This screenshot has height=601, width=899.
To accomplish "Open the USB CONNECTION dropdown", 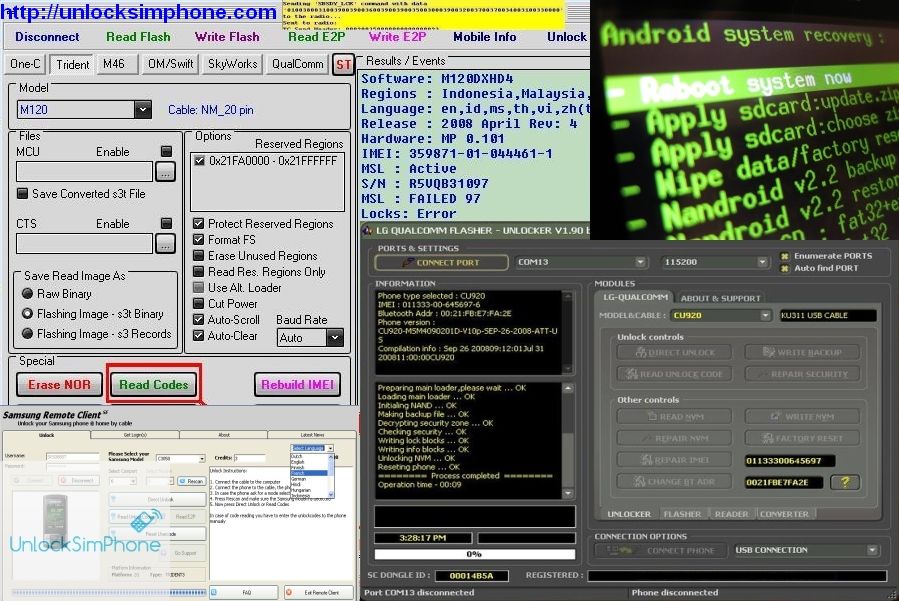I will 871,551.
